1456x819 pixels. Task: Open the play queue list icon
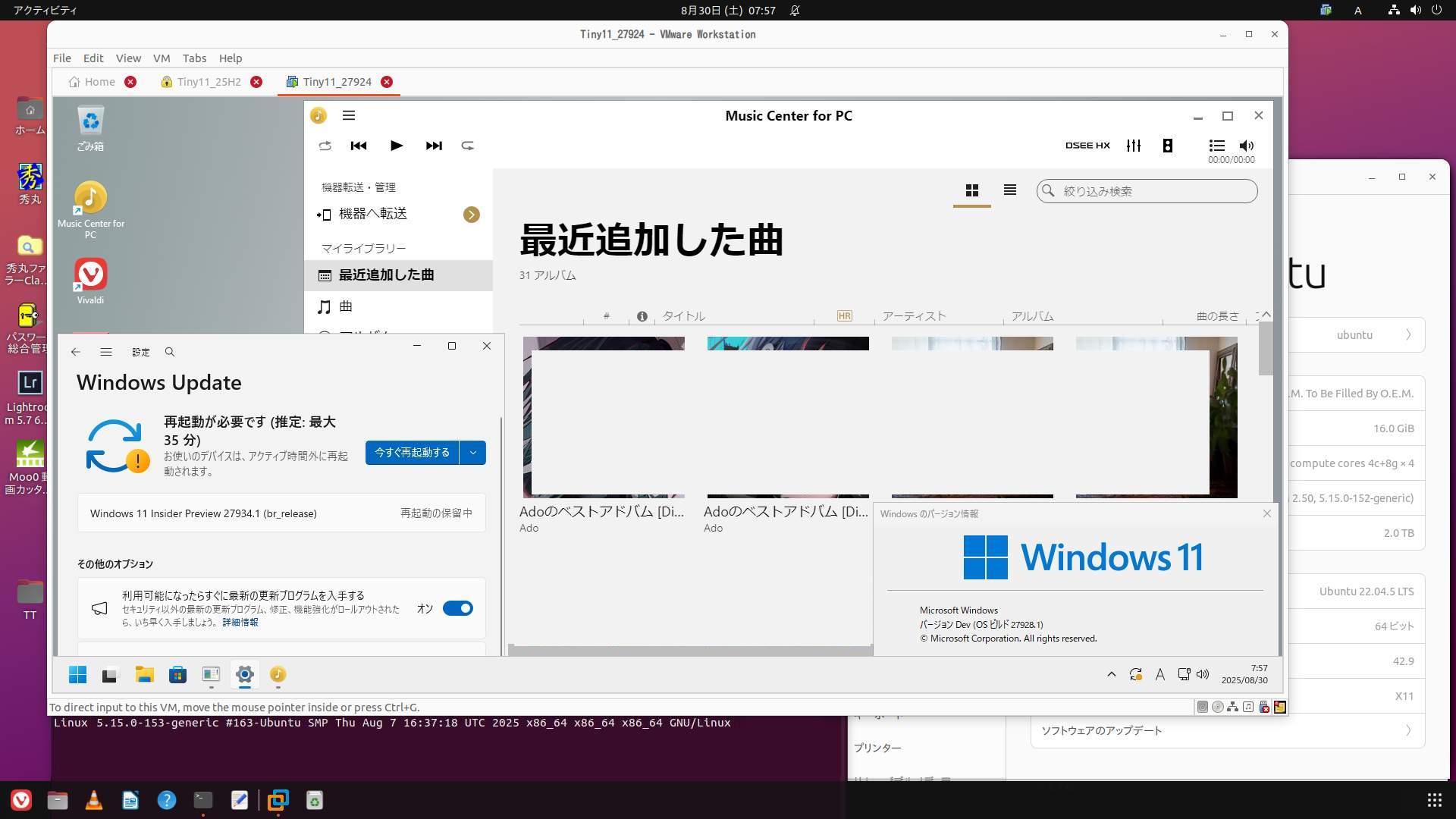click(x=1216, y=146)
